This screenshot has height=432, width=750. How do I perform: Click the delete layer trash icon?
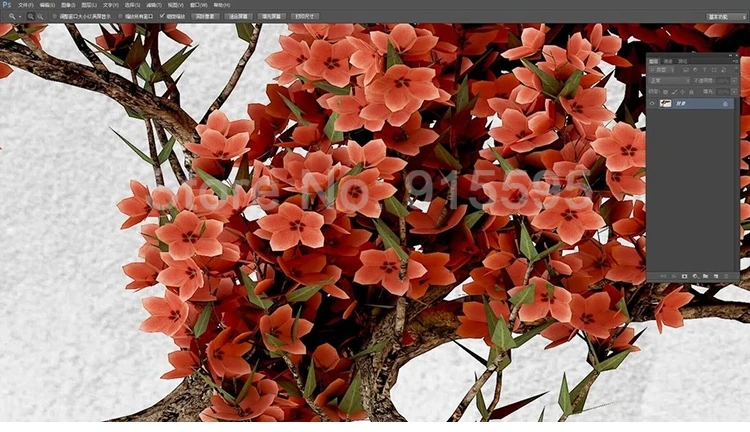727,276
